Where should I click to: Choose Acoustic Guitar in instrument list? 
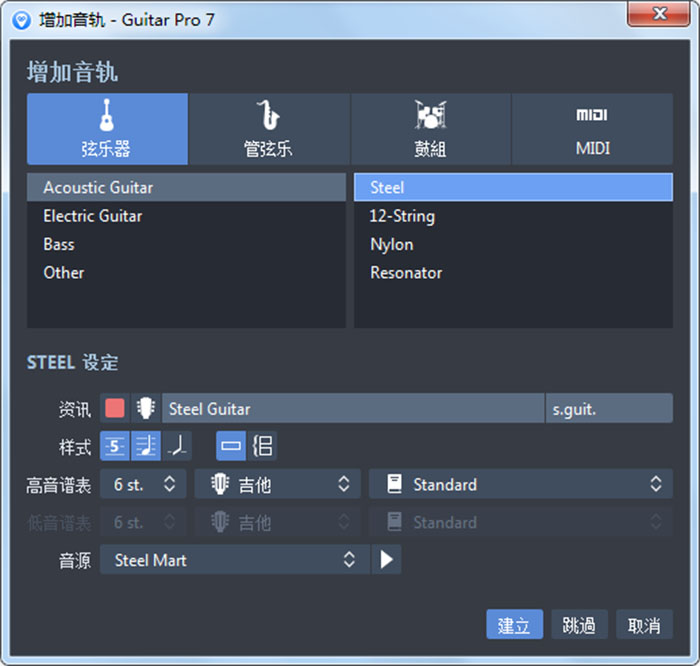click(186, 187)
